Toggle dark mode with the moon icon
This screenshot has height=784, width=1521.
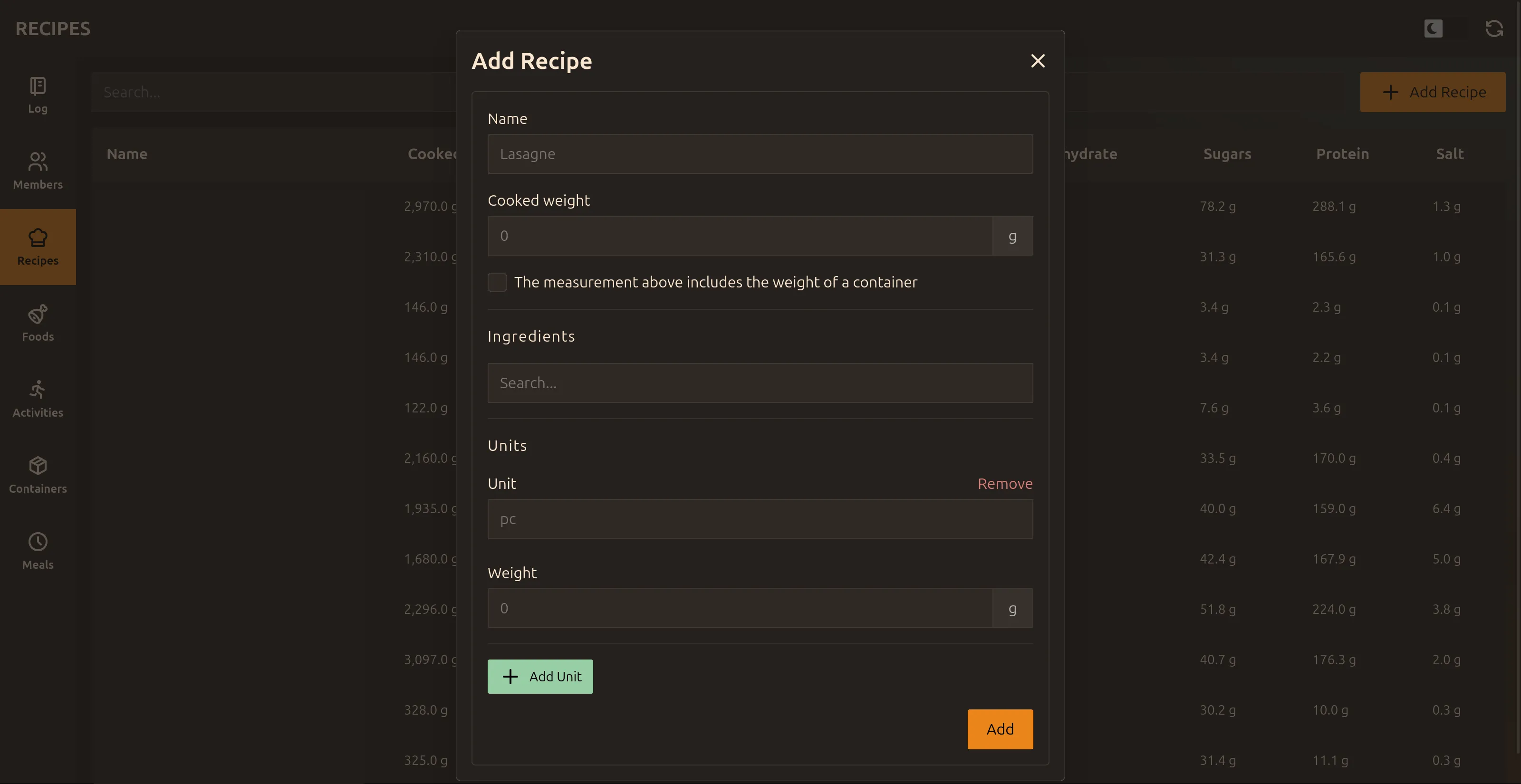1433,28
